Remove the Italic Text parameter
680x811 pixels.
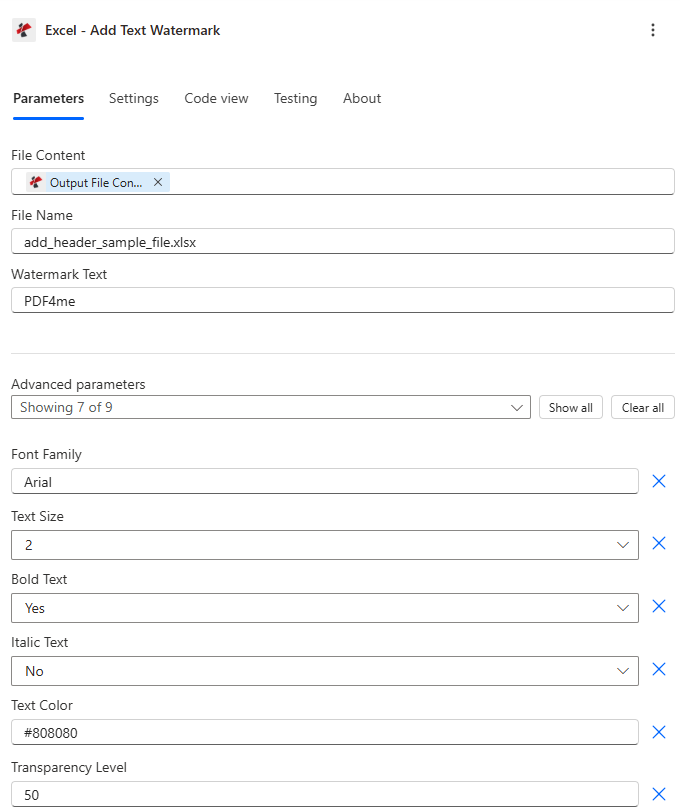point(659,669)
